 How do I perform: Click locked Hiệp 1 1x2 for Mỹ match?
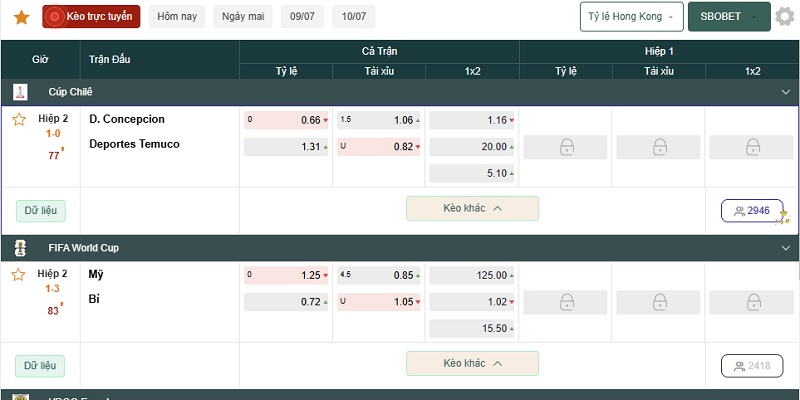click(752, 302)
